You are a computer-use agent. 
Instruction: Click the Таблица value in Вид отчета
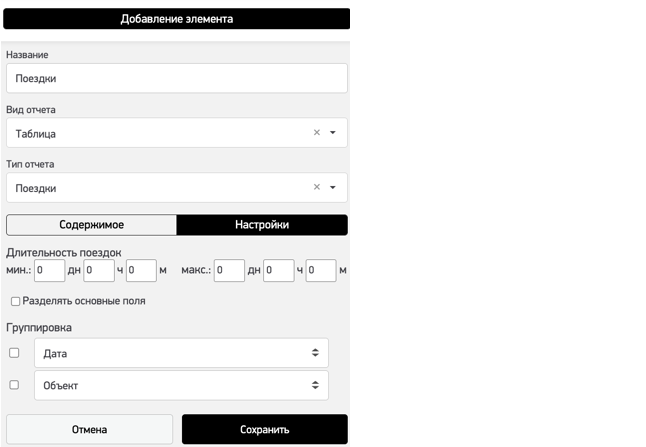pos(35,134)
